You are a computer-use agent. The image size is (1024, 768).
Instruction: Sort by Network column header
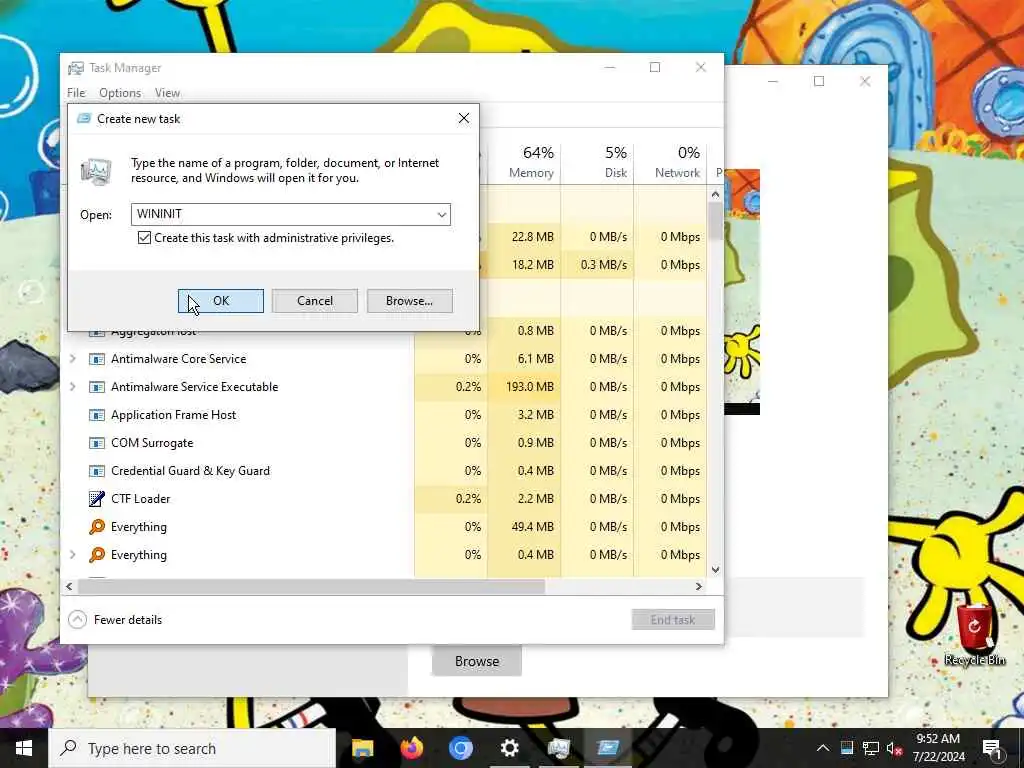670,163
